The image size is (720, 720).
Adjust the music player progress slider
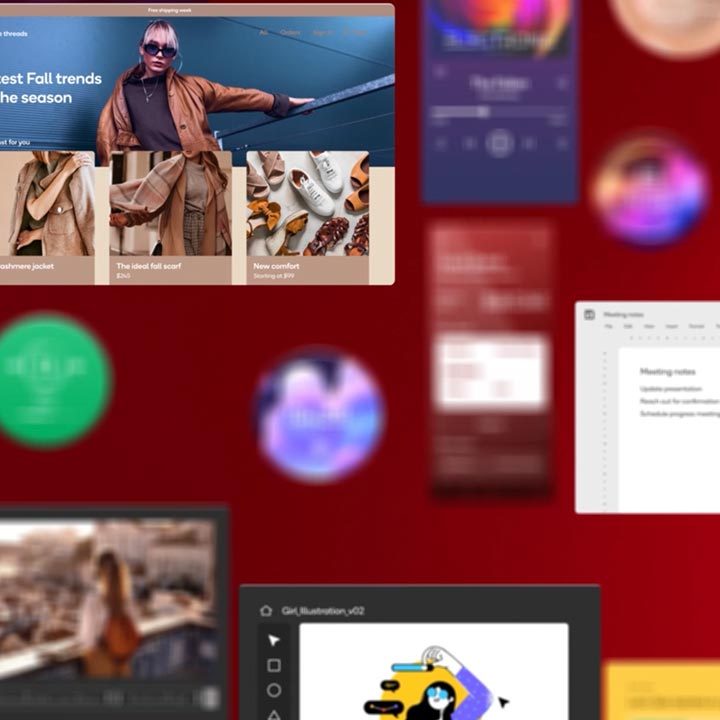(x=499, y=112)
